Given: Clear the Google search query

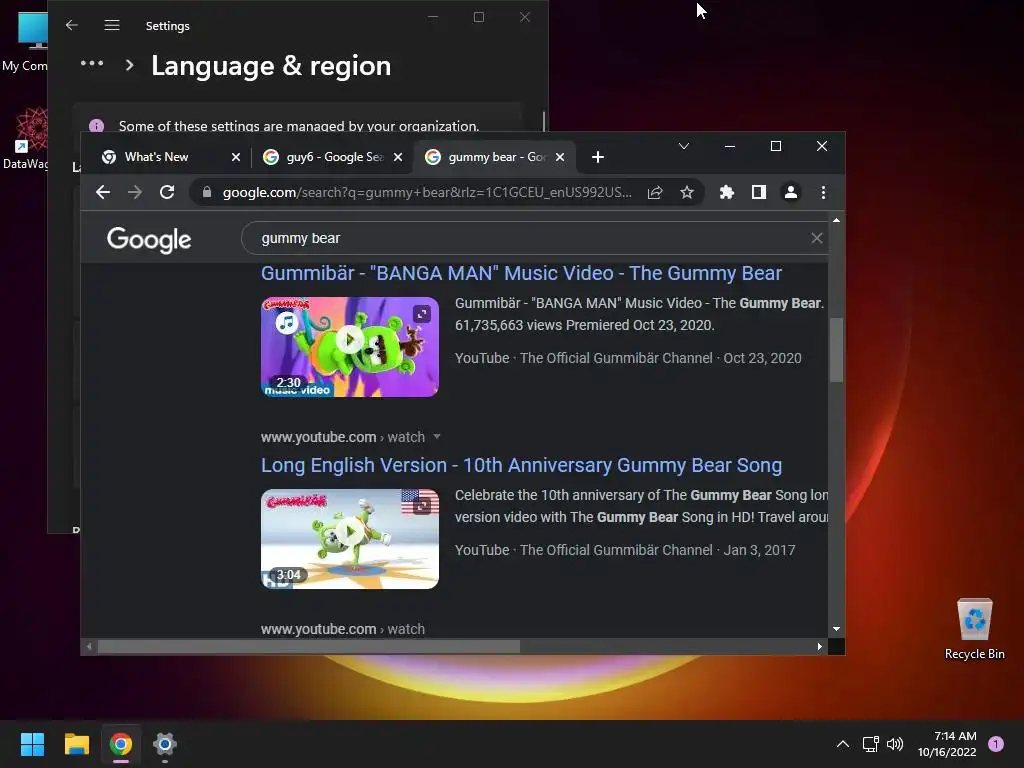Looking at the screenshot, I should coord(816,238).
